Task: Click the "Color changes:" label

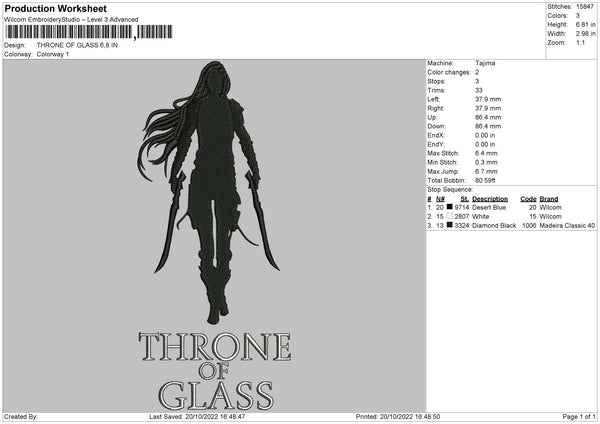Action: (449, 72)
